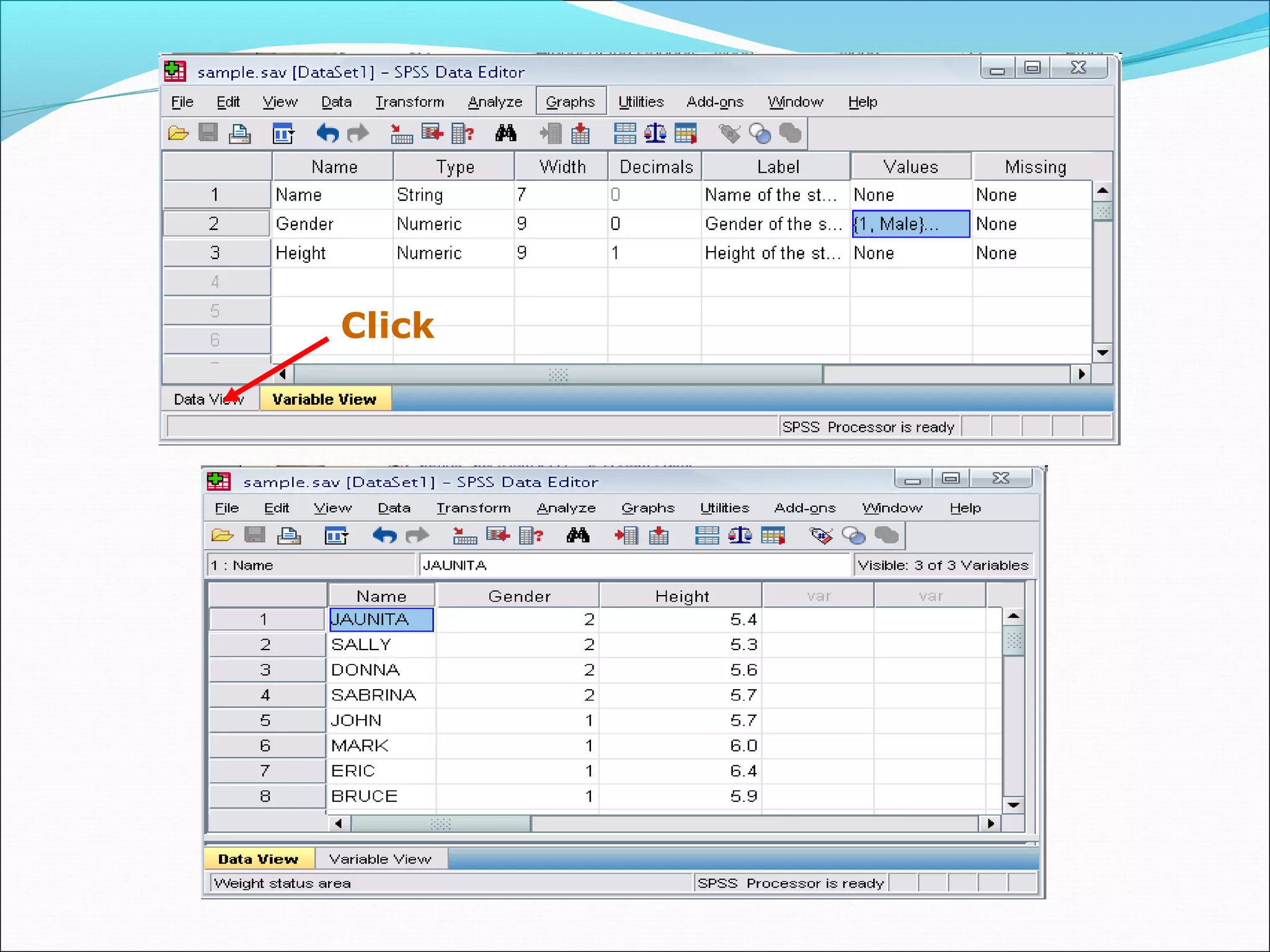Click Go to Case icon in top window
Screen dimensions: 1270x952
pyautogui.click(x=401, y=133)
